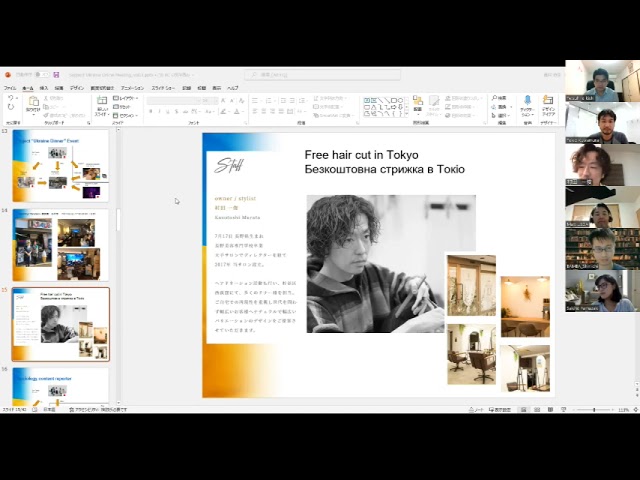Image resolution: width=640 pixels, height=480 pixels.
Task: Adjust the zoom slider in status bar
Action: (x=594, y=410)
